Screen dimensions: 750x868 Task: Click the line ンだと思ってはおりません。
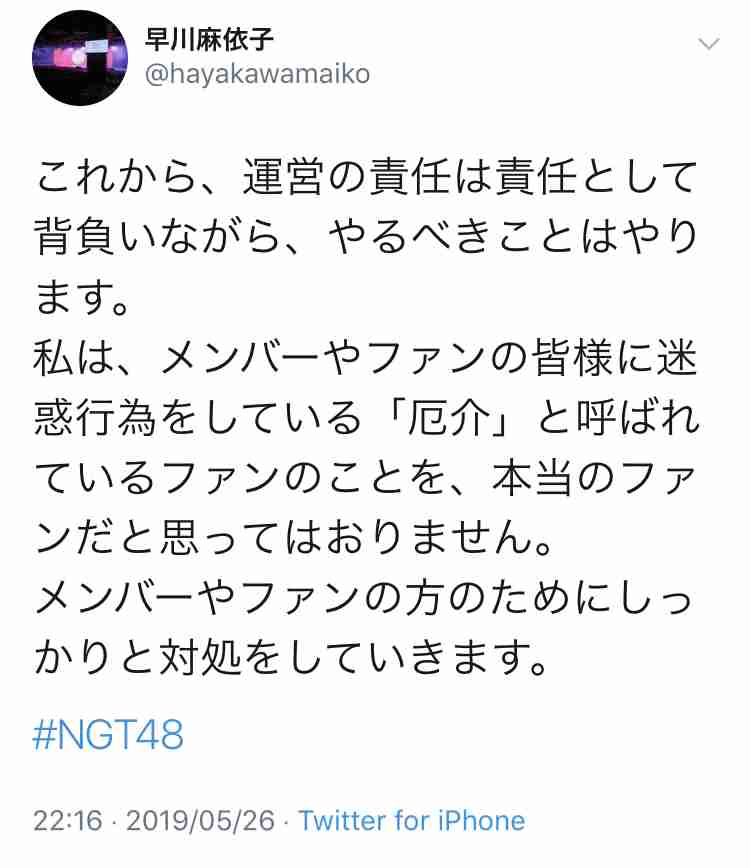[294, 539]
